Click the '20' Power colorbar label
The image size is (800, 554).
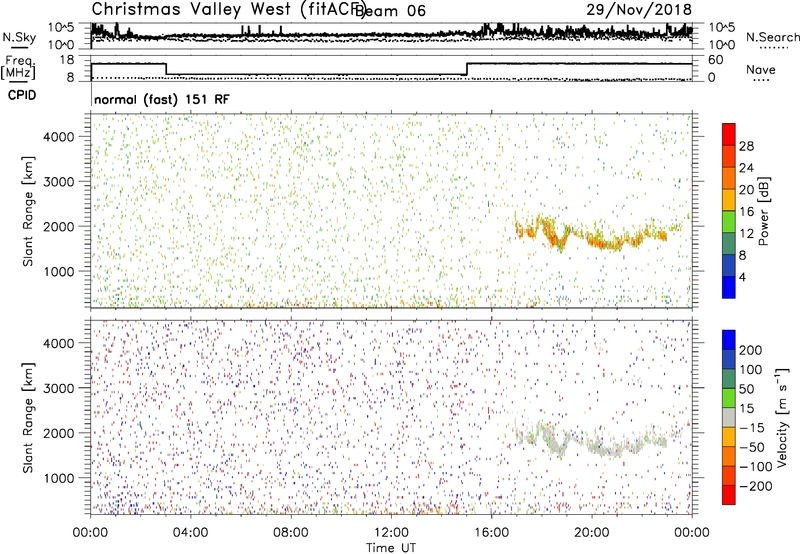click(746, 190)
